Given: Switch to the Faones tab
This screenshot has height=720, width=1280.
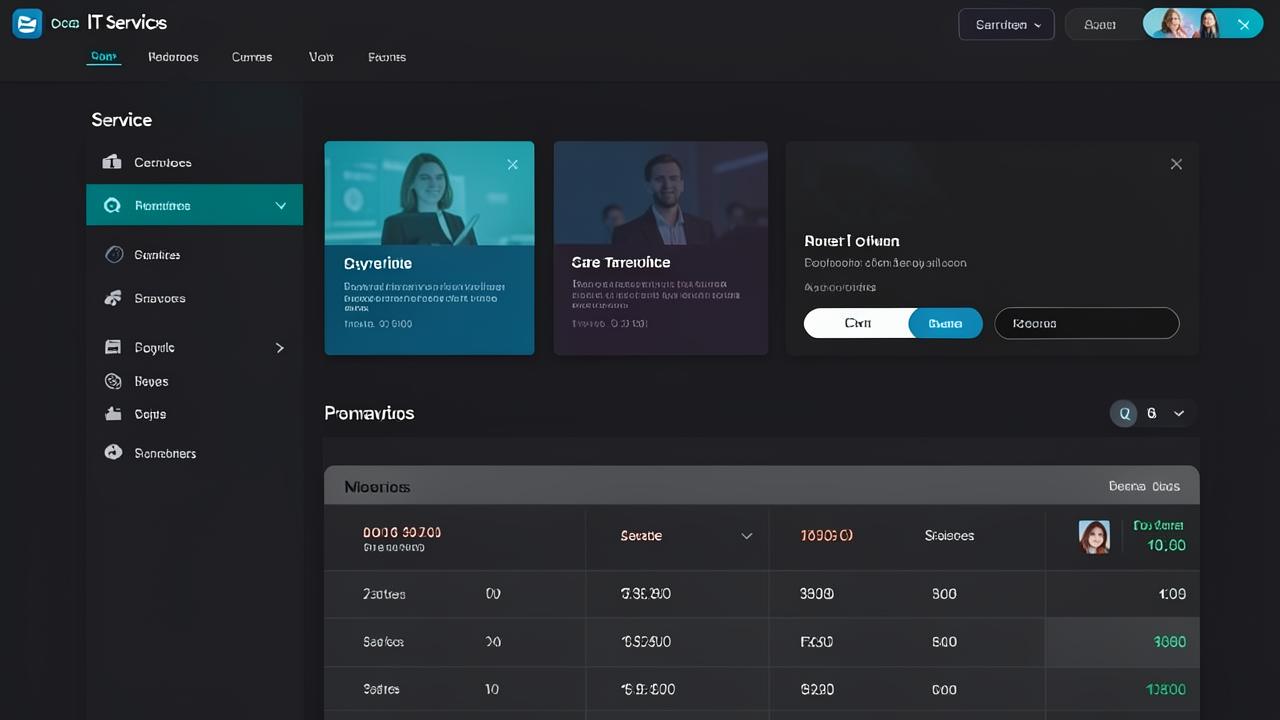Looking at the screenshot, I should (x=387, y=57).
